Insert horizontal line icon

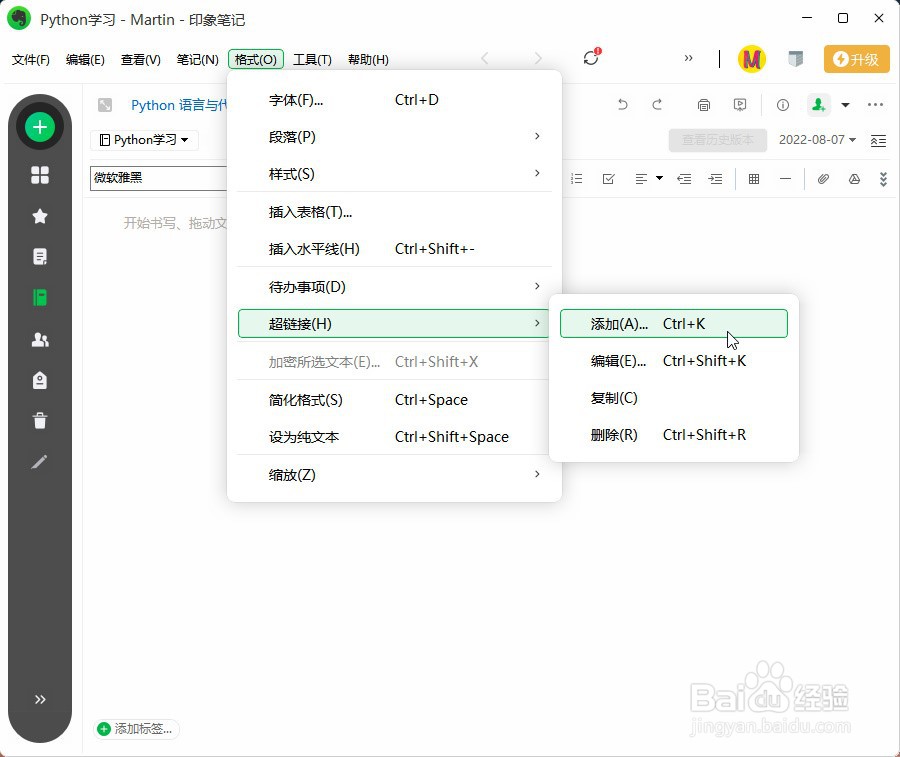tap(785, 179)
